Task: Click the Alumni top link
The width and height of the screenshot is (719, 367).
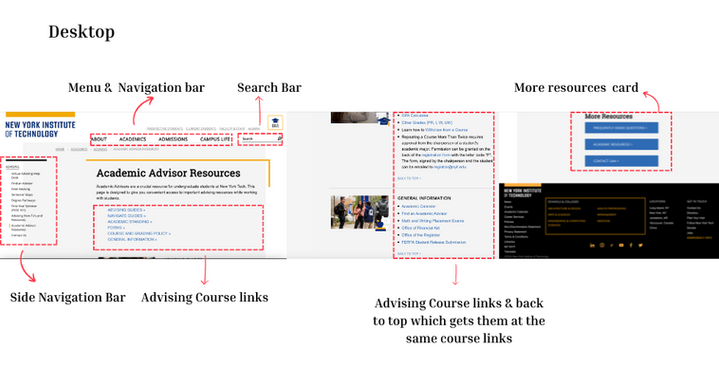Action: tap(254, 129)
